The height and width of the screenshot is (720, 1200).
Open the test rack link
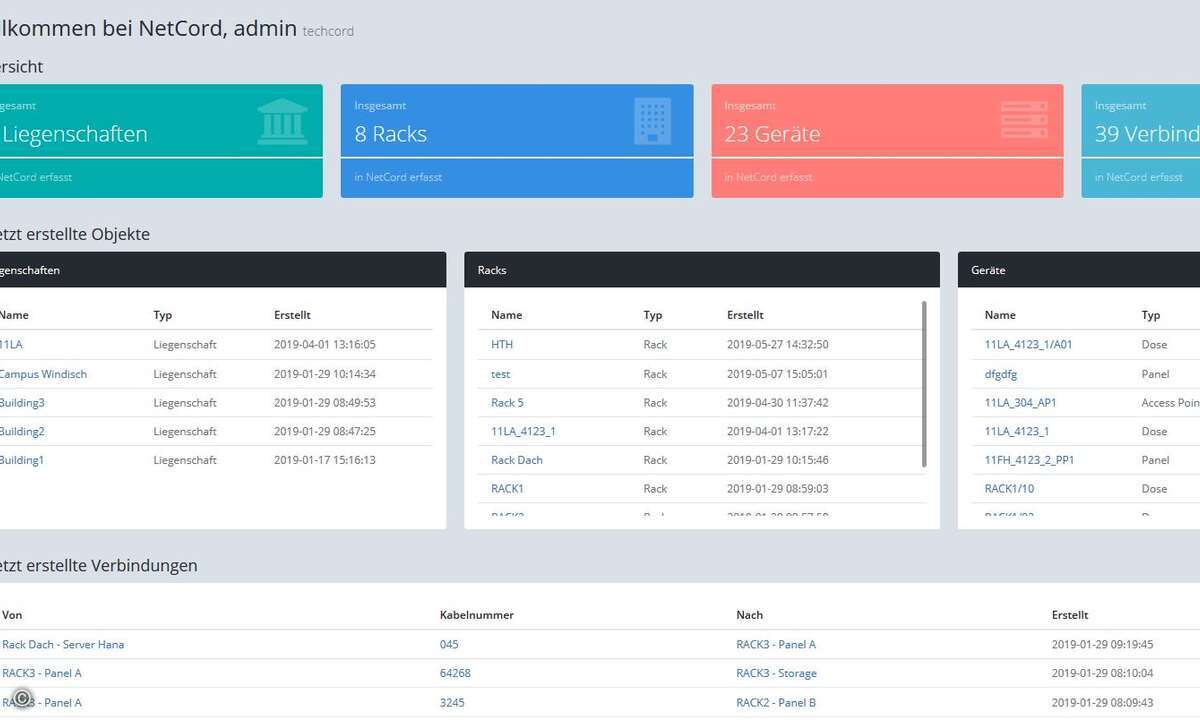pyautogui.click(x=500, y=374)
